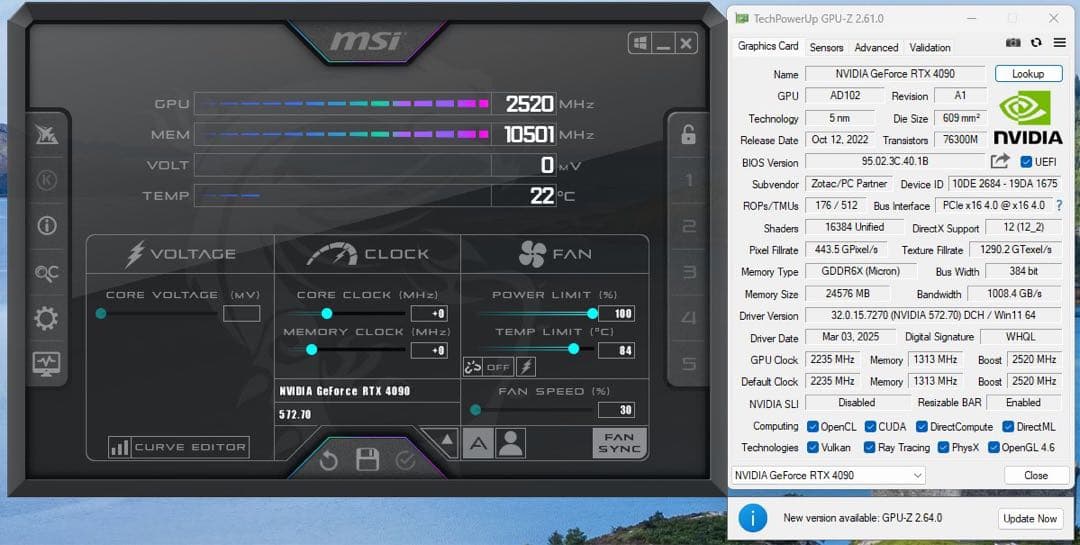Image resolution: width=1080 pixels, height=545 pixels.
Task: Switch to the Validation tab
Action: coord(930,48)
